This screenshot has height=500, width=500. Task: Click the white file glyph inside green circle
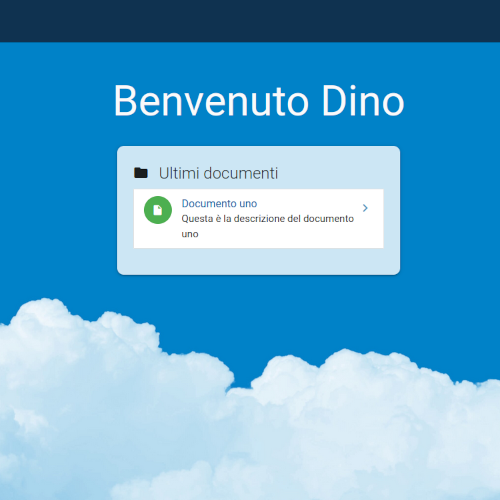coord(158,210)
